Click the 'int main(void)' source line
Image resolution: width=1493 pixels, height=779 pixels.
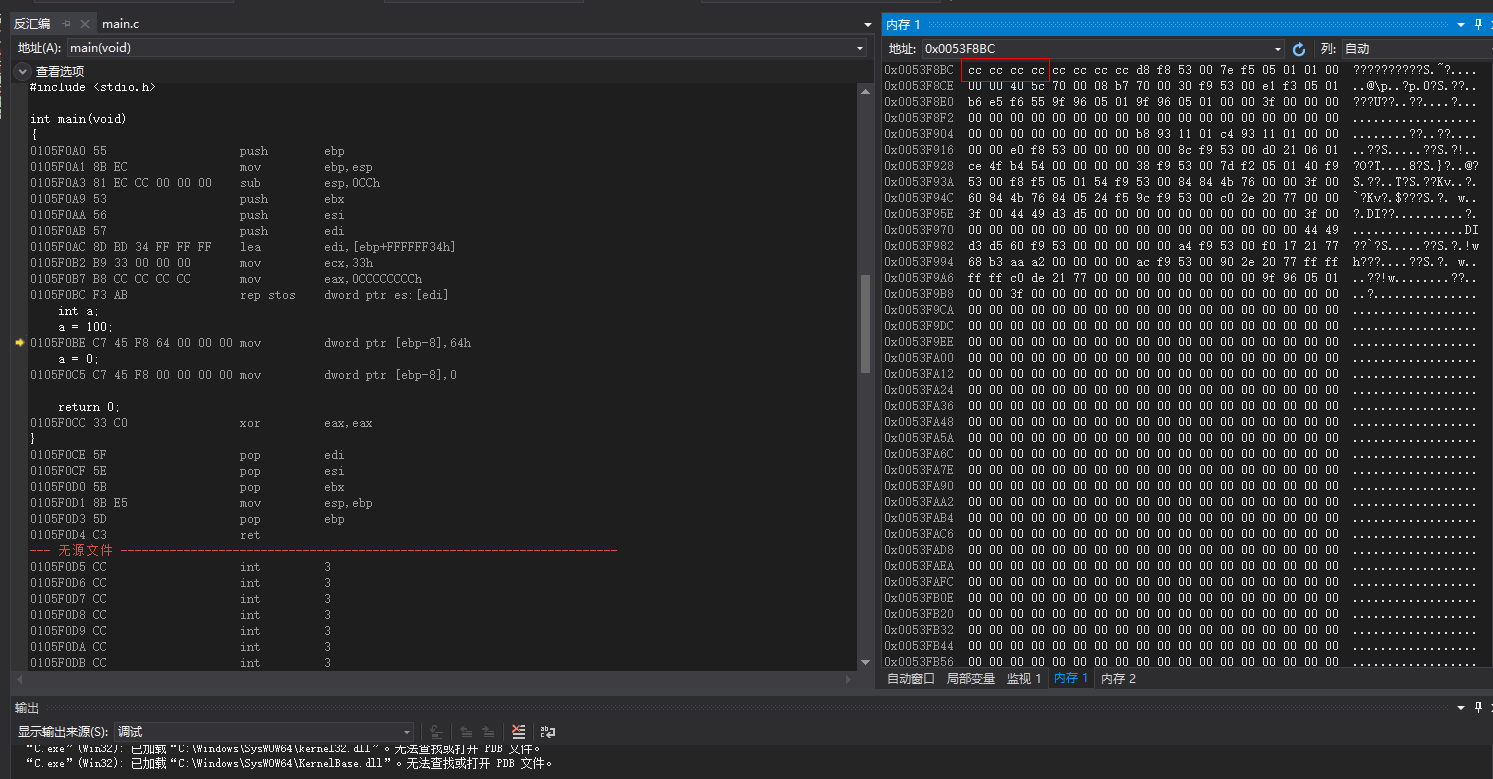[x=78, y=119]
